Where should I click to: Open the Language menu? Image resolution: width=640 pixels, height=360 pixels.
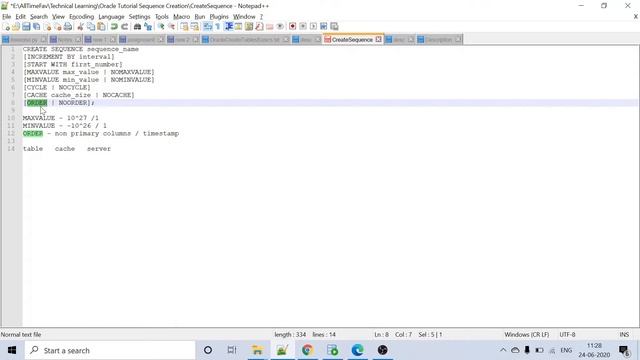pyautogui.click(x=111, y=17)
